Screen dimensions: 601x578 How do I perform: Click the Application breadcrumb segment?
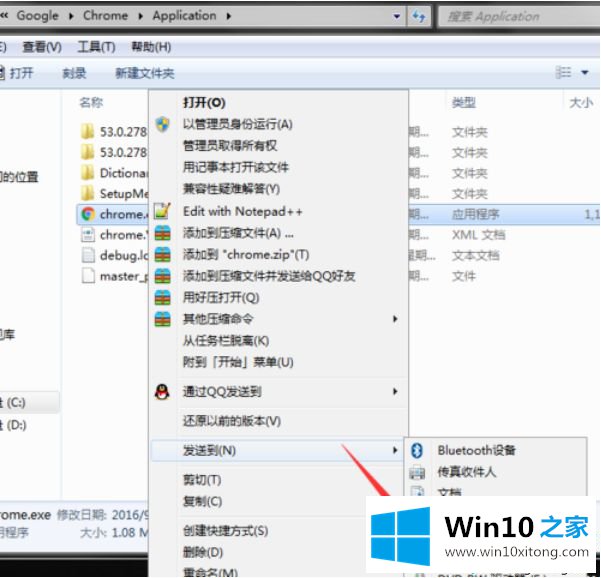click(184, 16)
